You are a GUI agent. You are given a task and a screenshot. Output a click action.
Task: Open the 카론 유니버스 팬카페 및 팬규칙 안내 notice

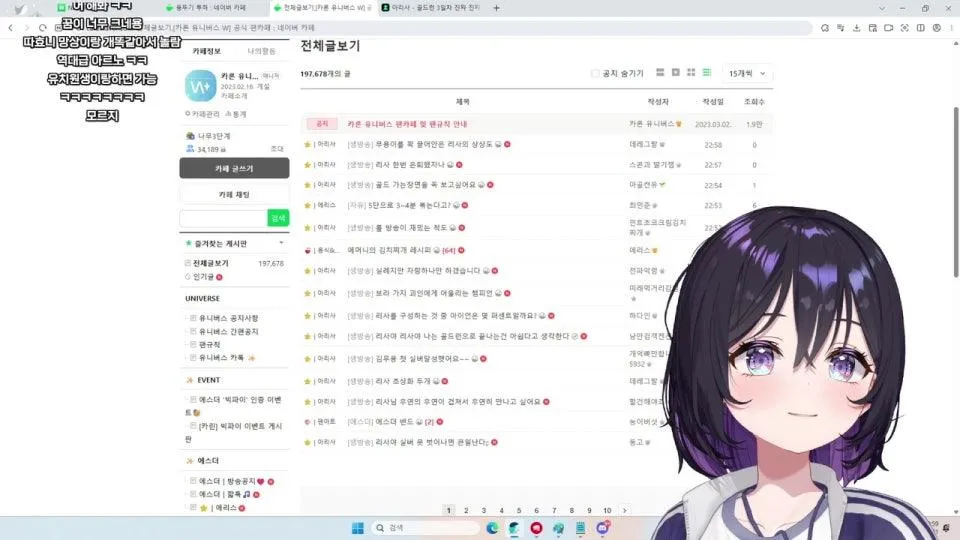pyautogui.click(x=407, y=124)
